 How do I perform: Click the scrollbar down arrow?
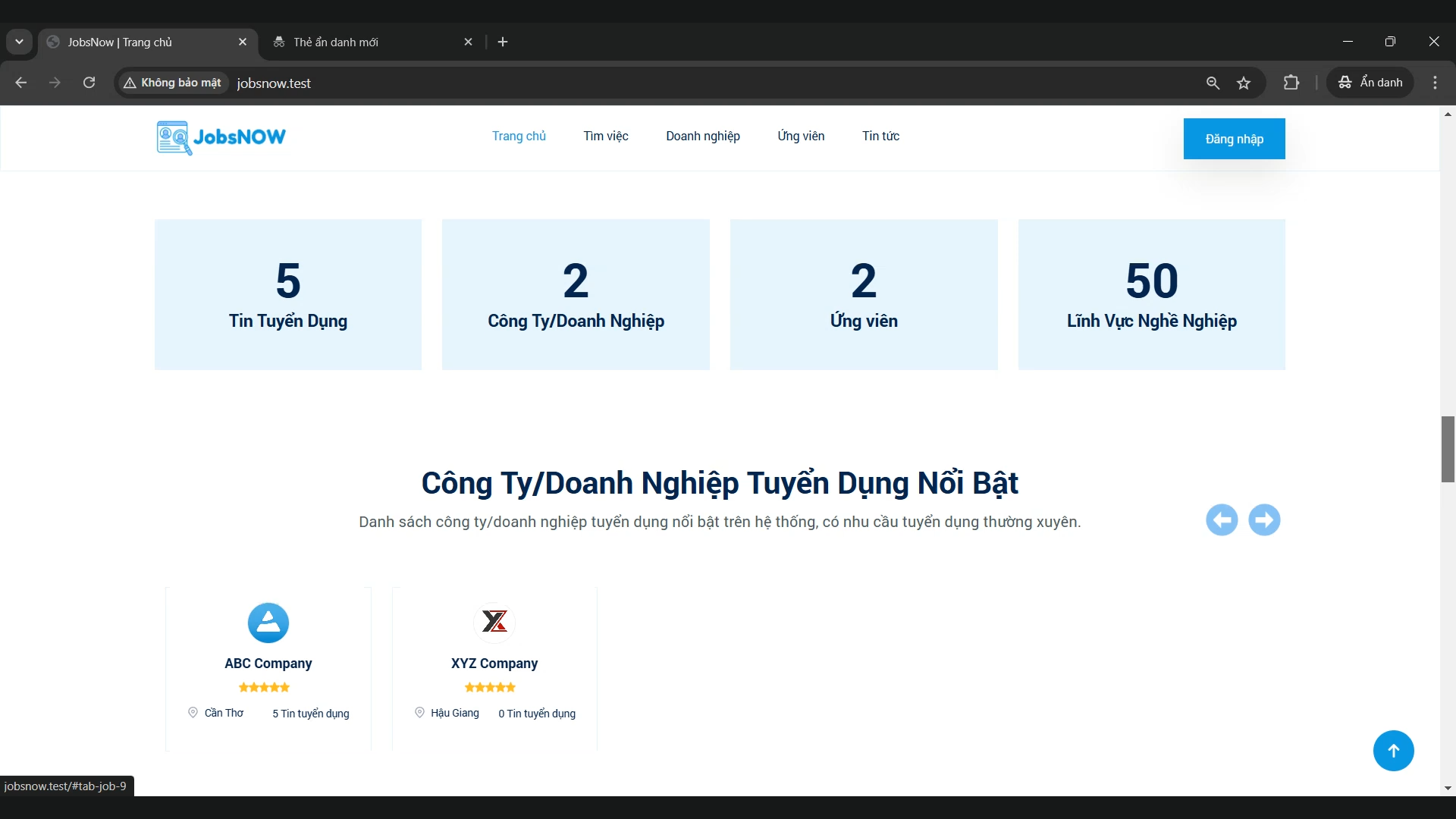click(x=1448, y=789)
